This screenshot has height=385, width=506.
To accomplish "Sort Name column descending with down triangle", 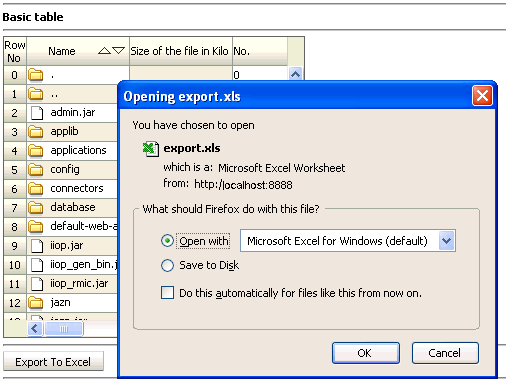I will 118,51.
